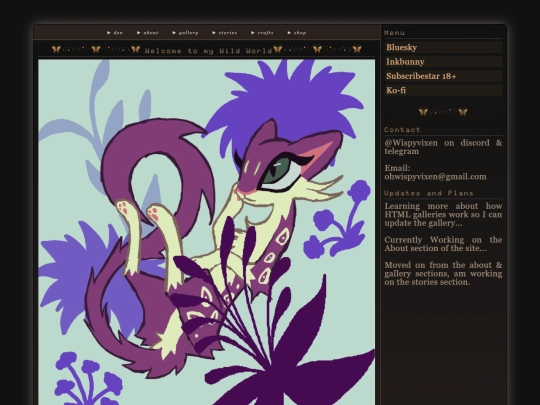Click the purple fox artwork image
The height and width of the screenshot is (405, 540).
(x=207, y=232)
